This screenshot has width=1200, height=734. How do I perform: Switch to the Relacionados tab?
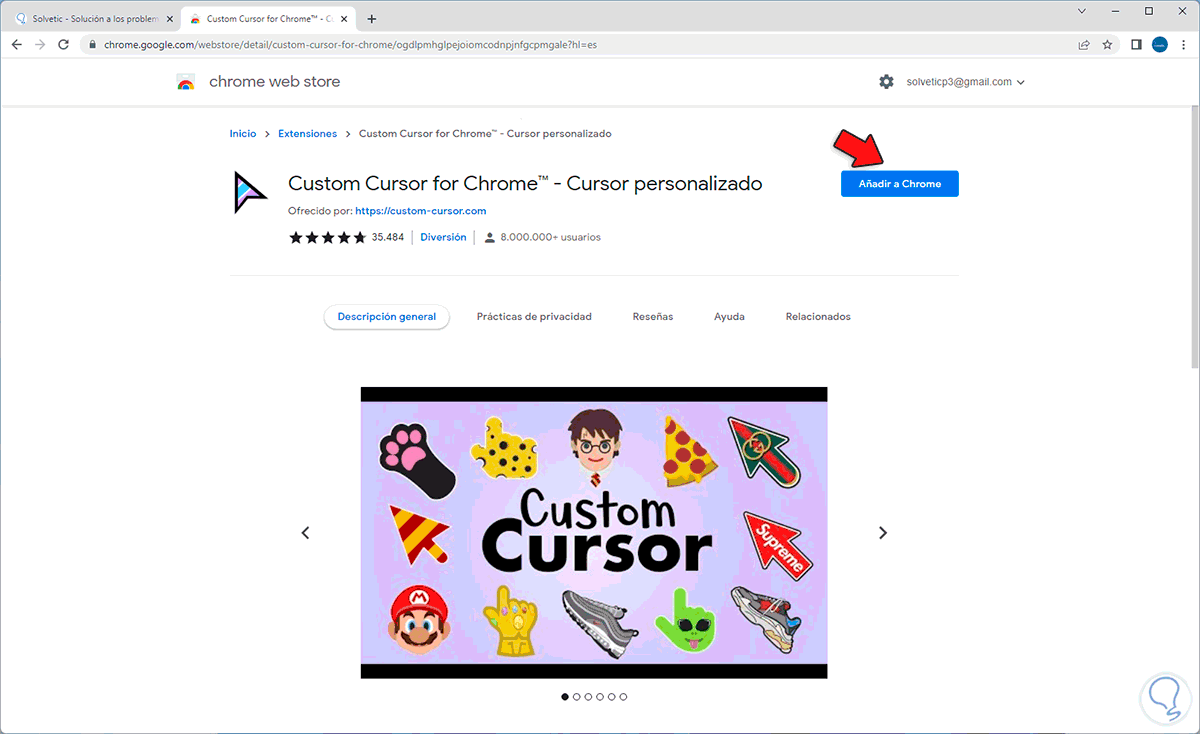(x=818, y=317)
